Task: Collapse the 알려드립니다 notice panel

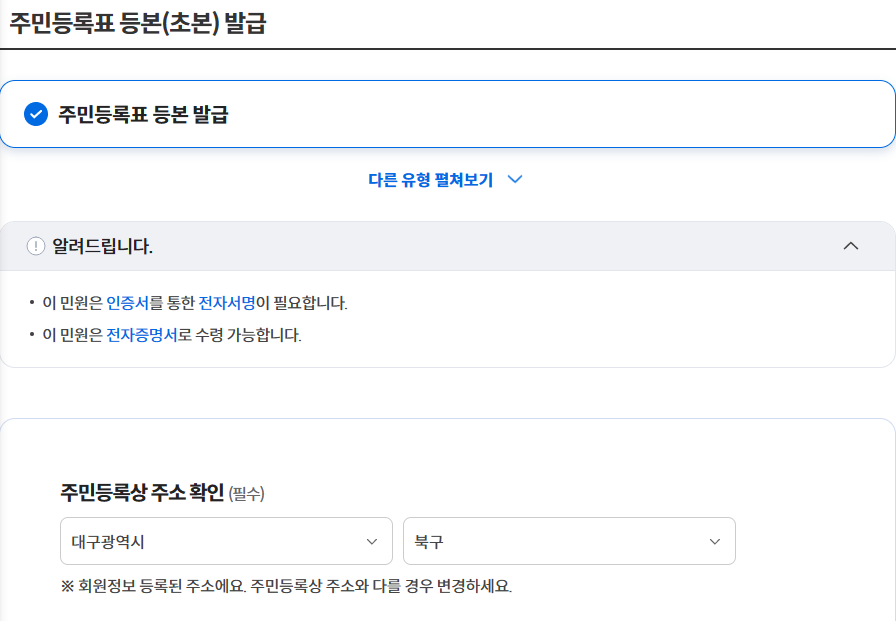Action: tap(851, 246)
